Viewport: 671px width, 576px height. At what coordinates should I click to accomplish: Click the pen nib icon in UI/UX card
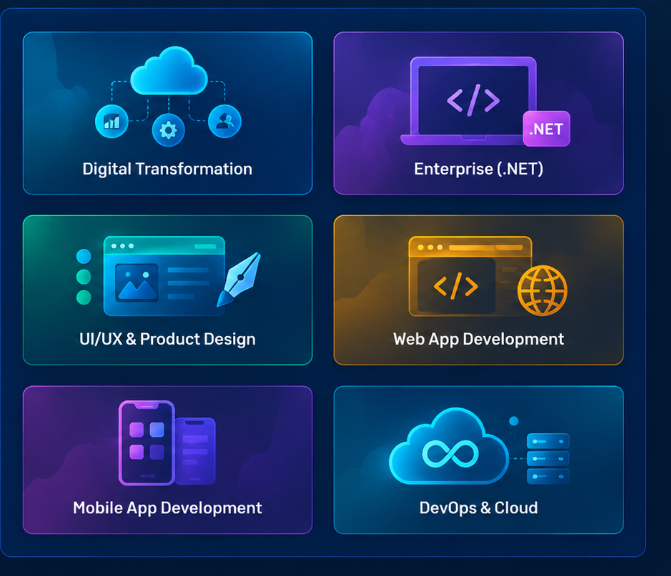[239, 279]
